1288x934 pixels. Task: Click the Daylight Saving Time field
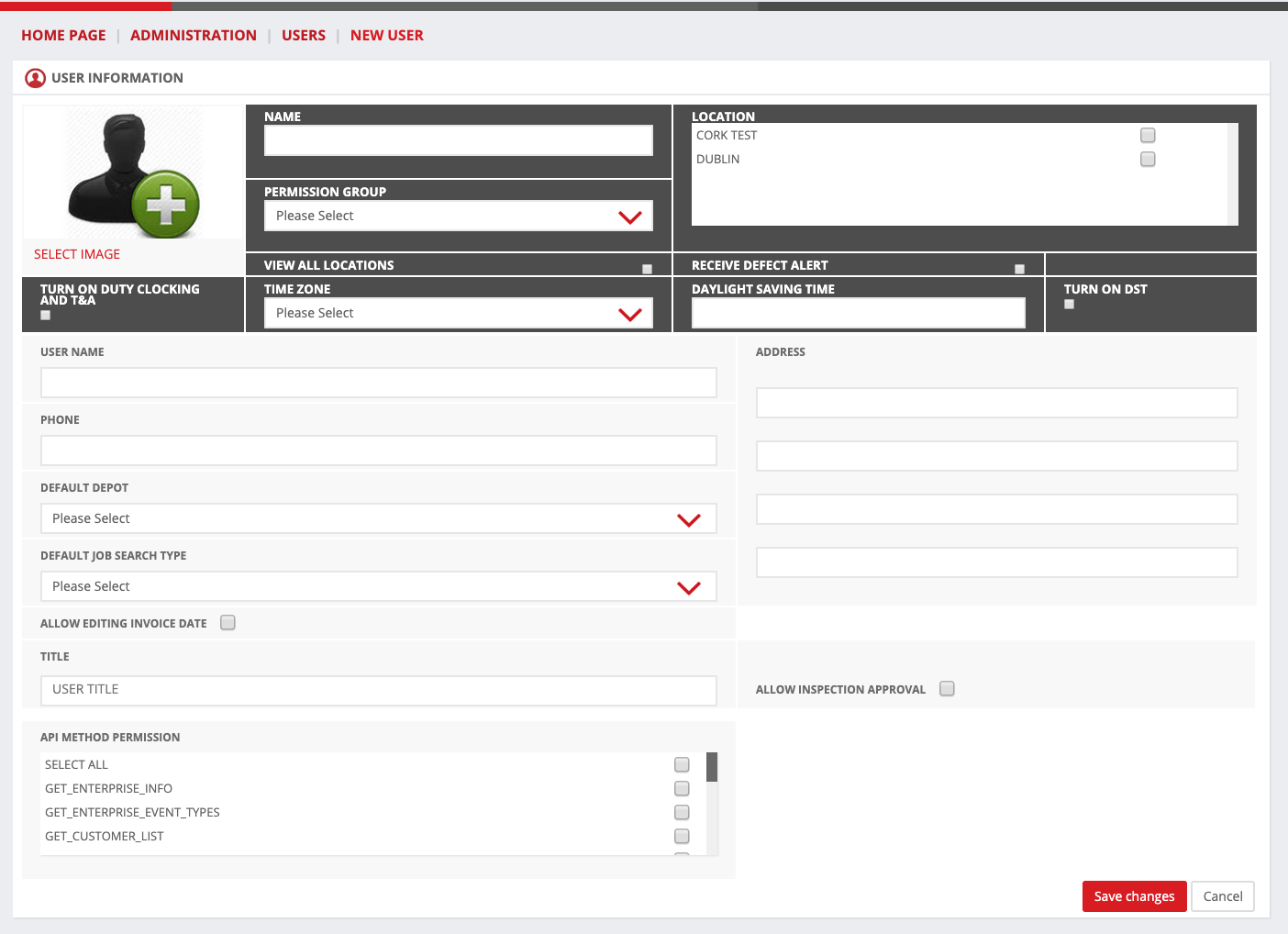859,313
